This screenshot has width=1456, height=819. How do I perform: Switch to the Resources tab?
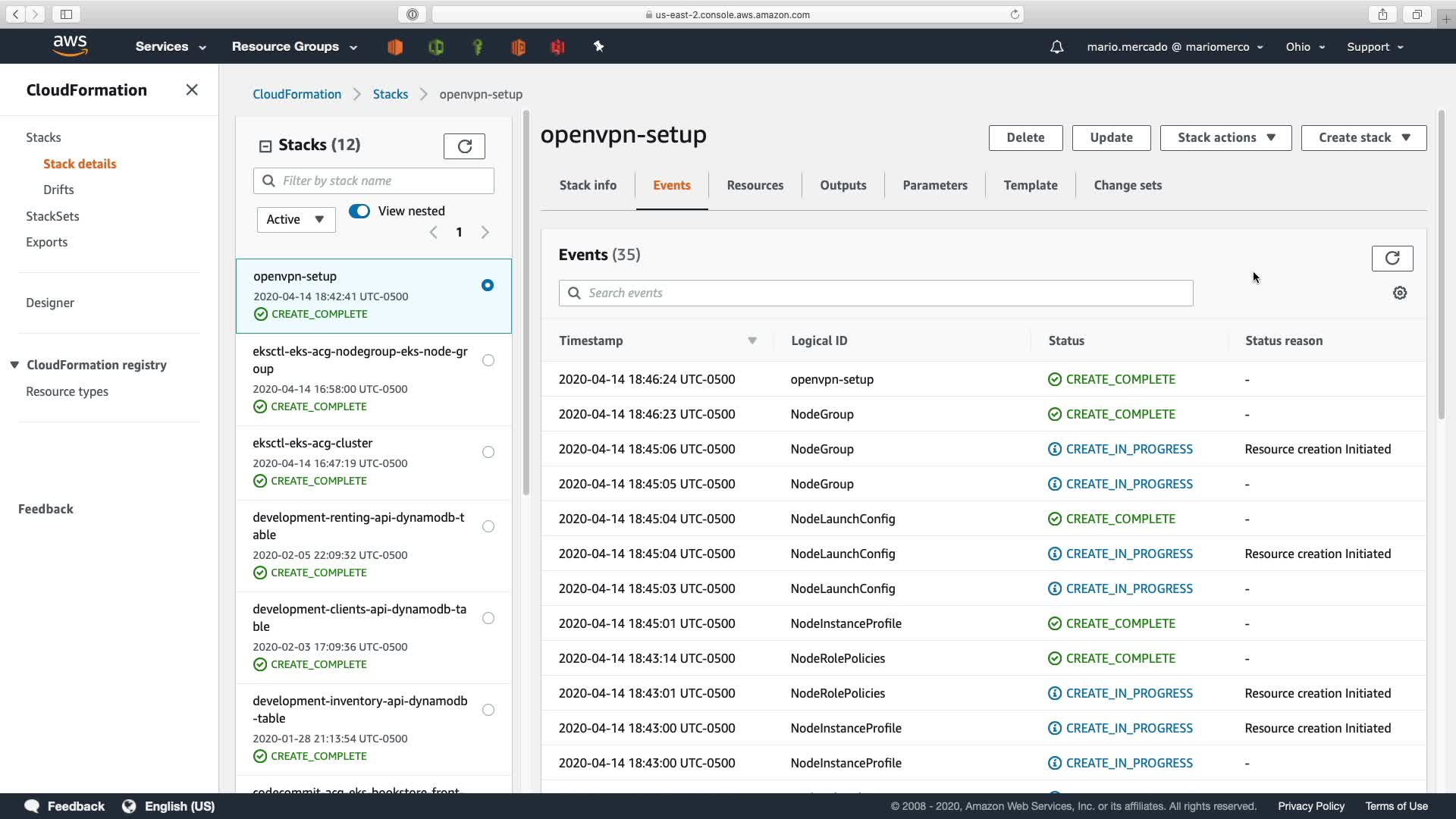755,185
